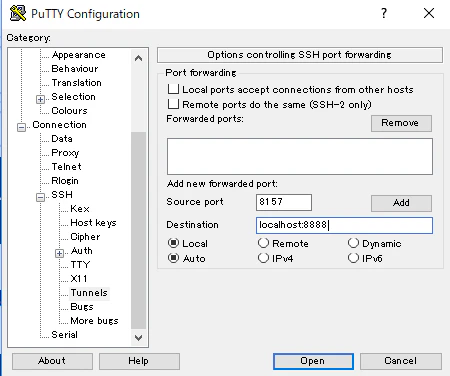Open the More bugs category

coord(94,321)
